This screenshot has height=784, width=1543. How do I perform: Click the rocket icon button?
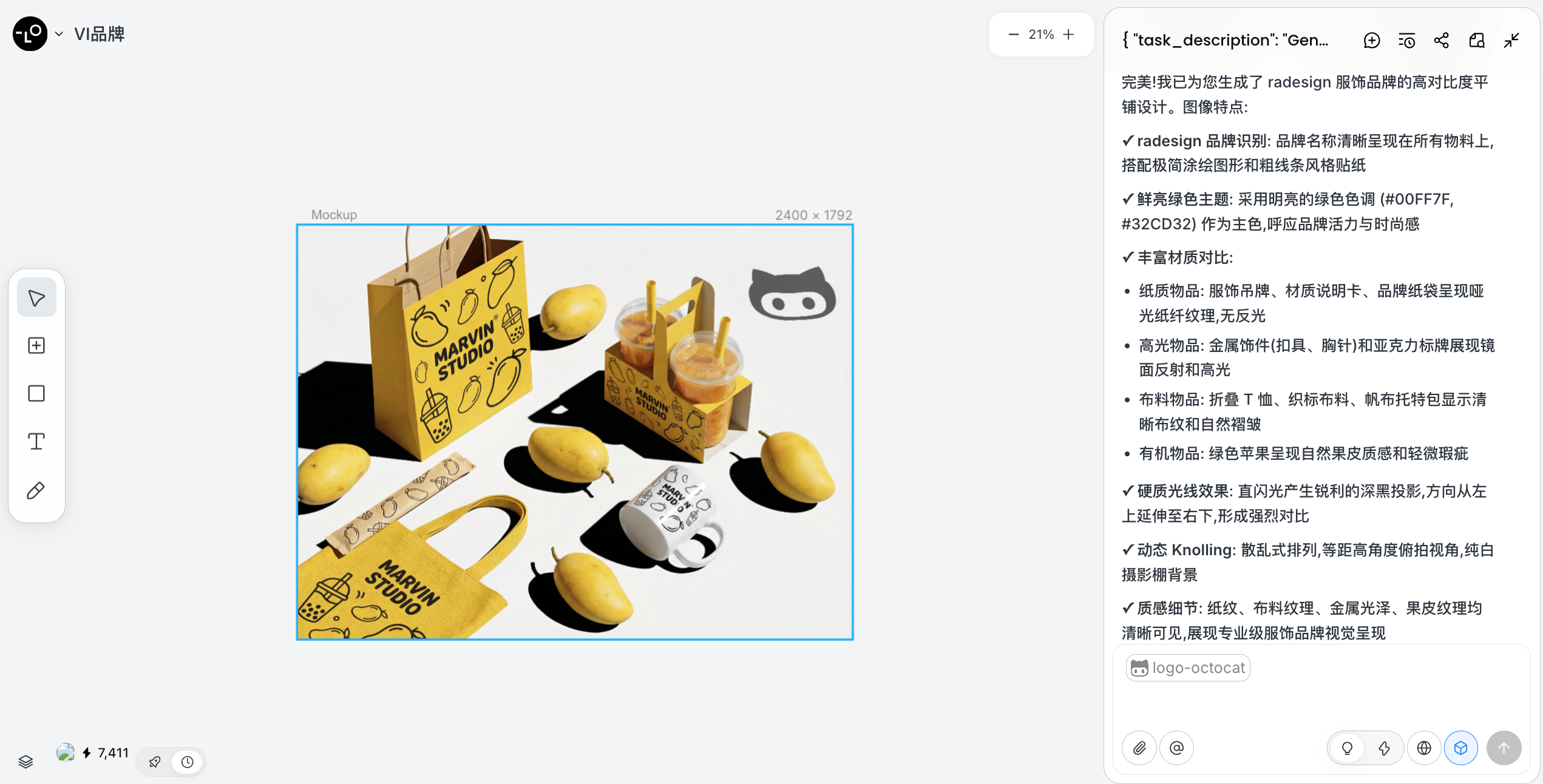(x=155, y=762)
